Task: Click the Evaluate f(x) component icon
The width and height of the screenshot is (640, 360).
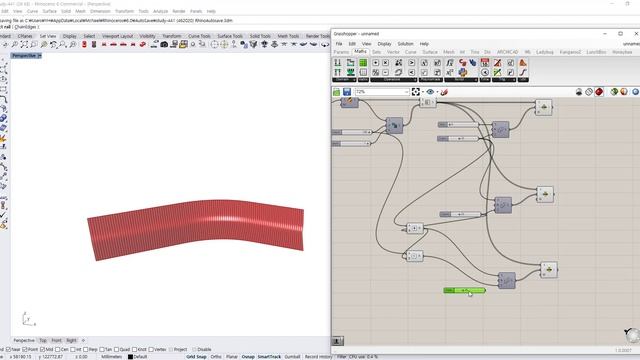Action: (449, 63)
